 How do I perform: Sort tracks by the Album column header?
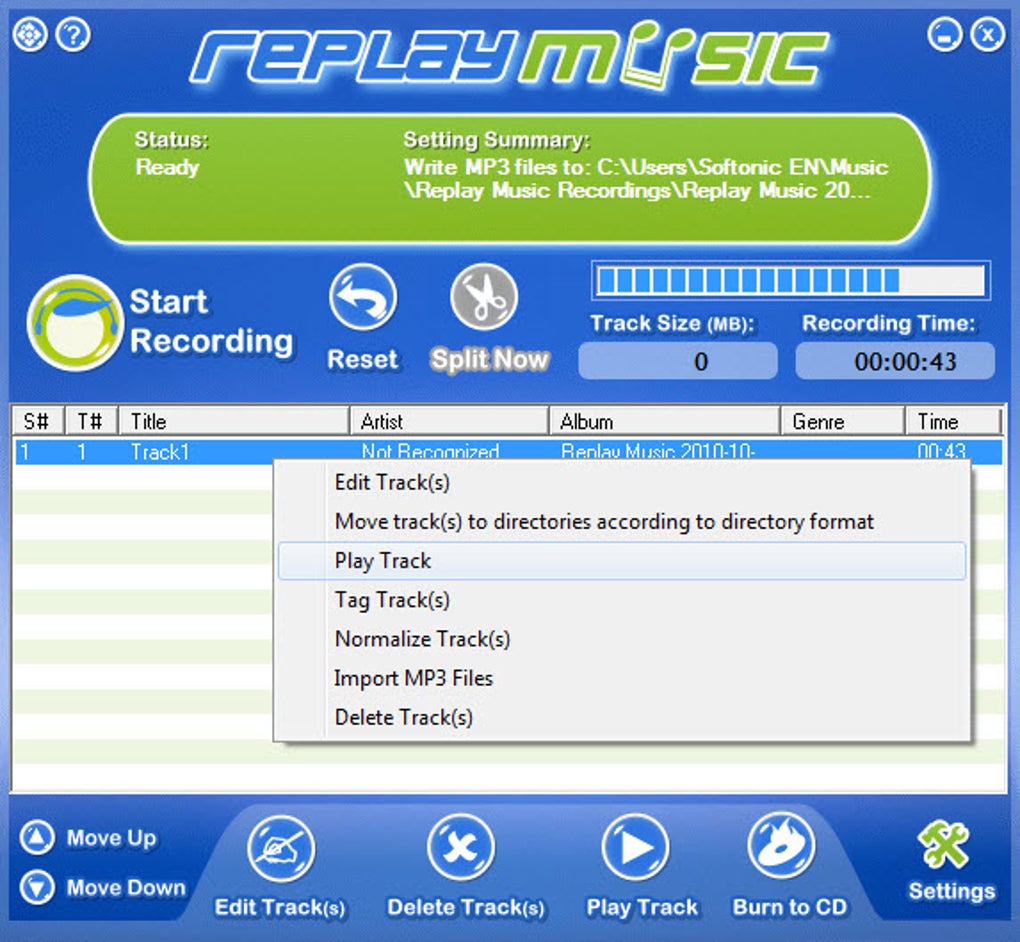[x=665, y=422]
